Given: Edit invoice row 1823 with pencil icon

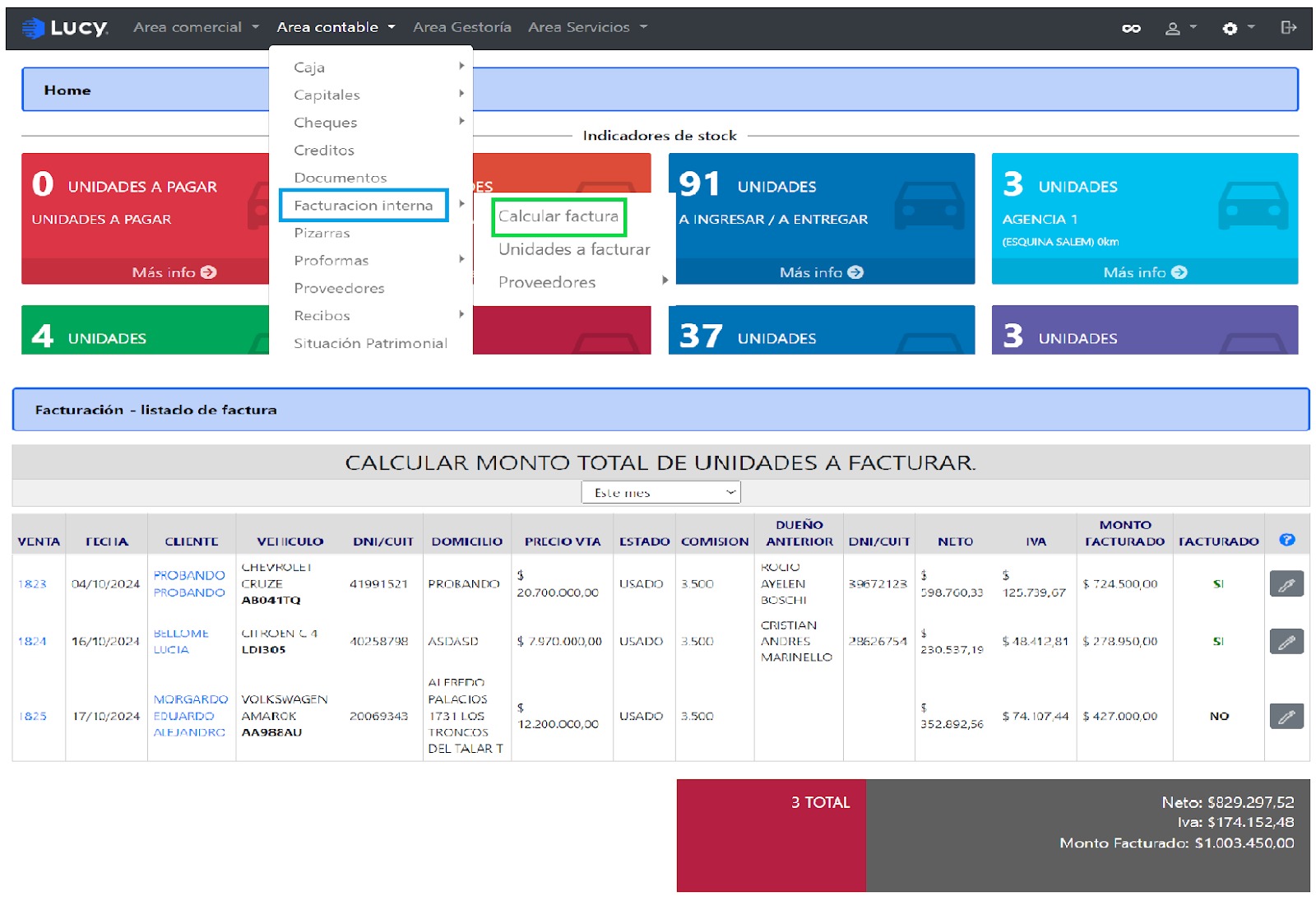Looking at the screenshot, I should click(1286, 584).
